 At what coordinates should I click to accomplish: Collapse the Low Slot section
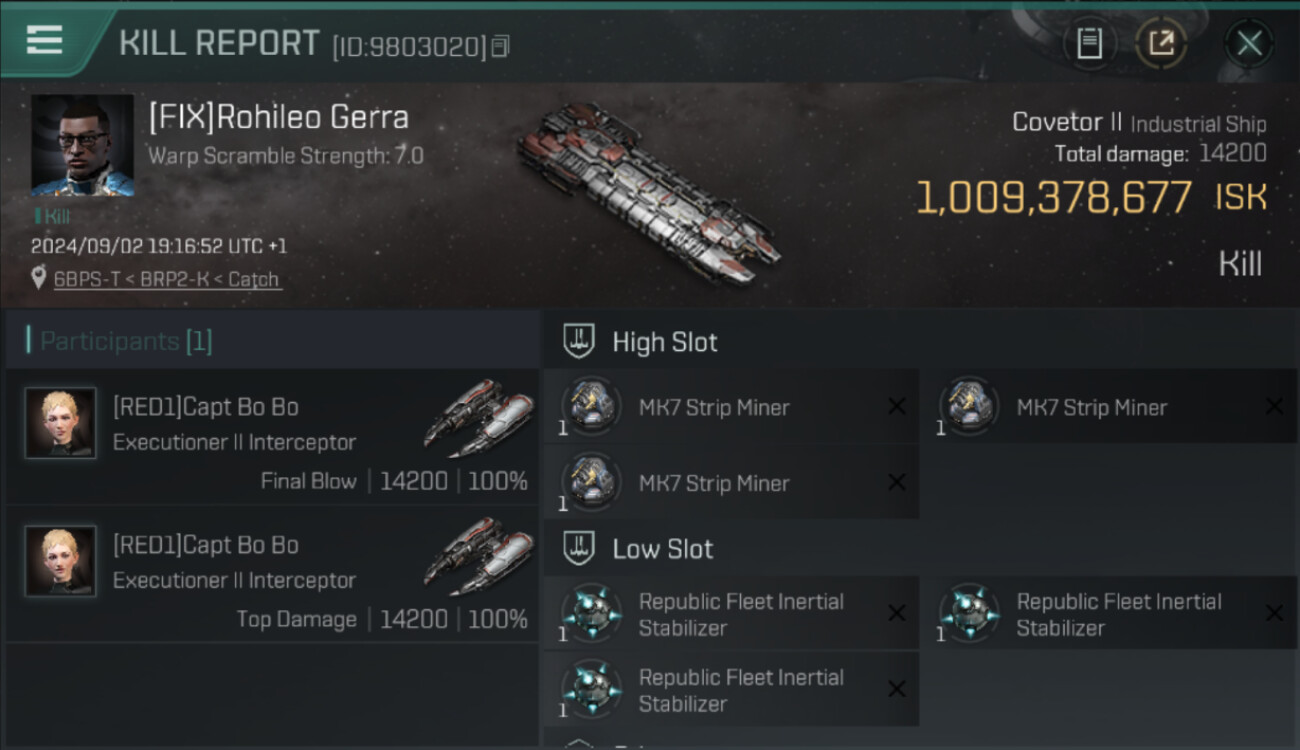coord(579,548)
